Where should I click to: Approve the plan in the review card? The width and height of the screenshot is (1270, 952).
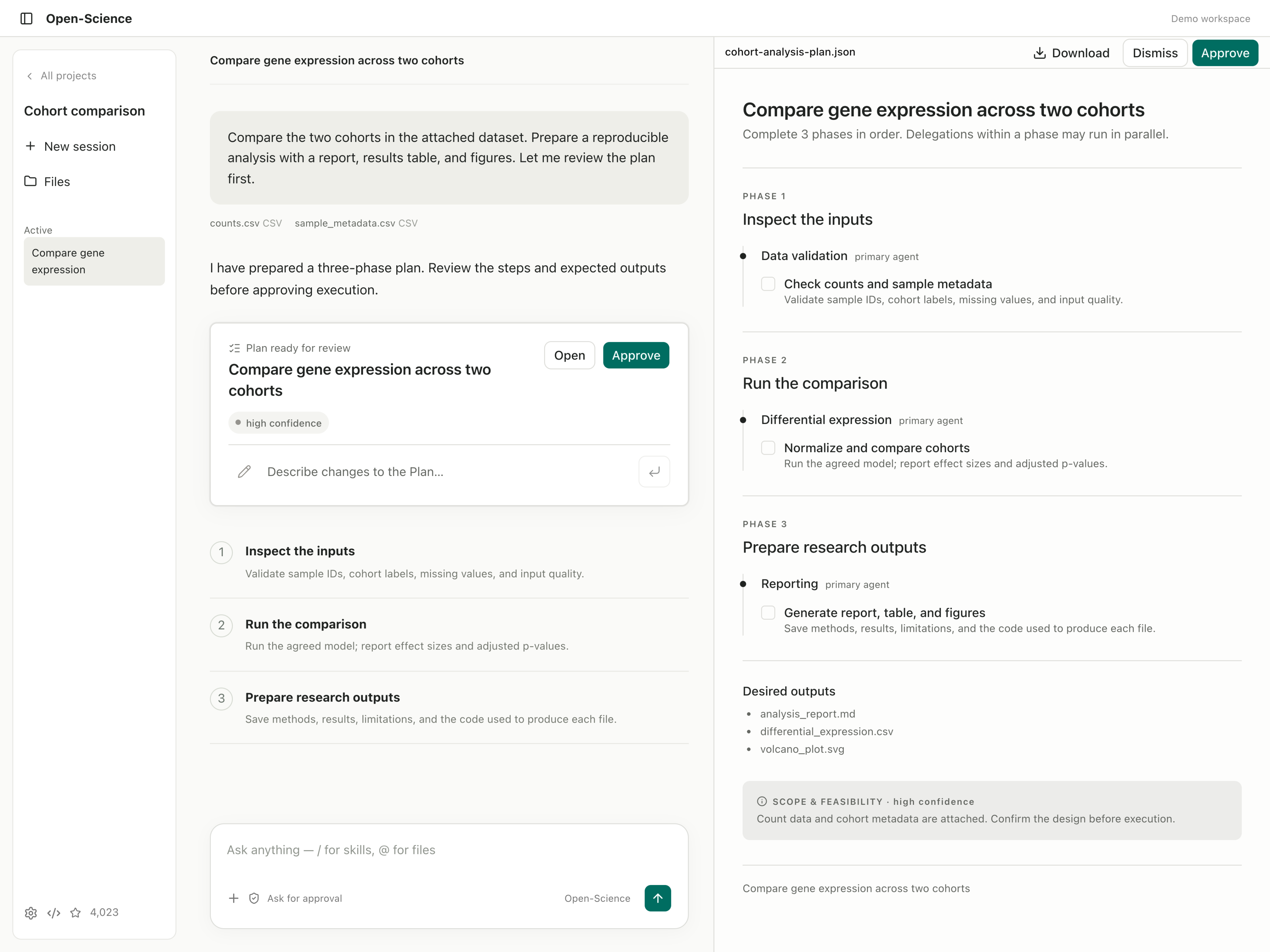(636, 355)
